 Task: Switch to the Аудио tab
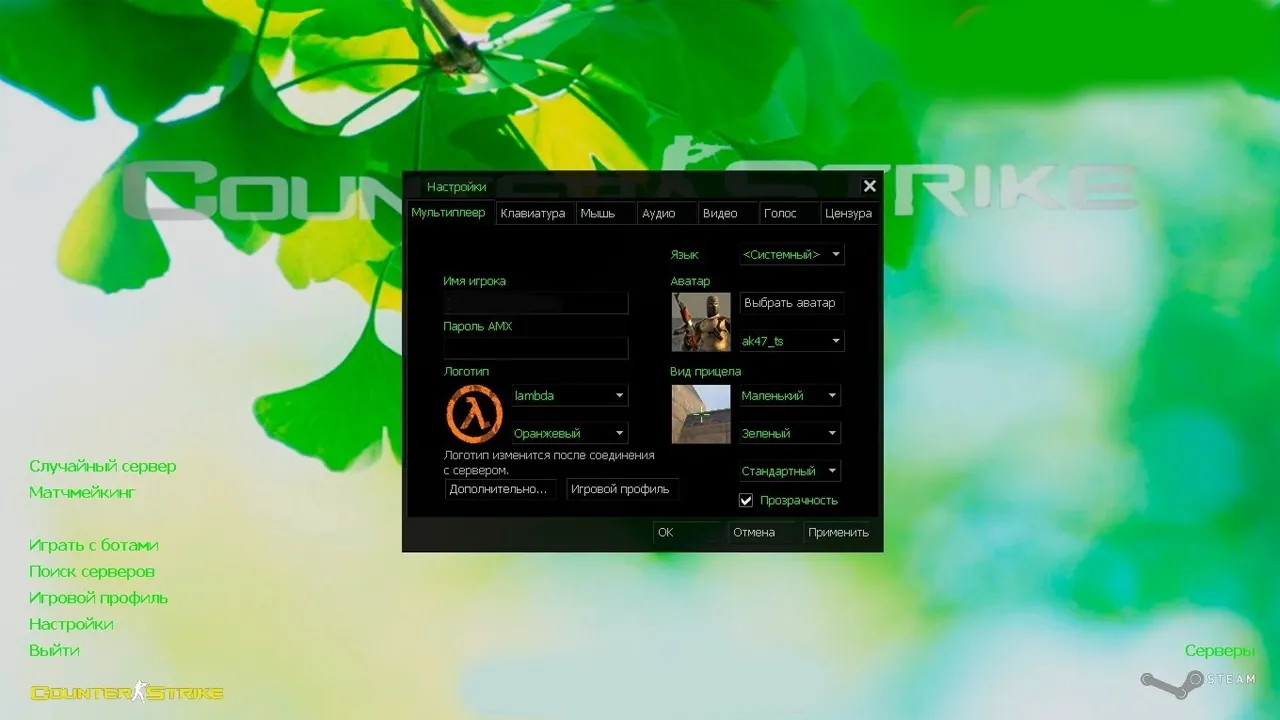tap(667, 213)
